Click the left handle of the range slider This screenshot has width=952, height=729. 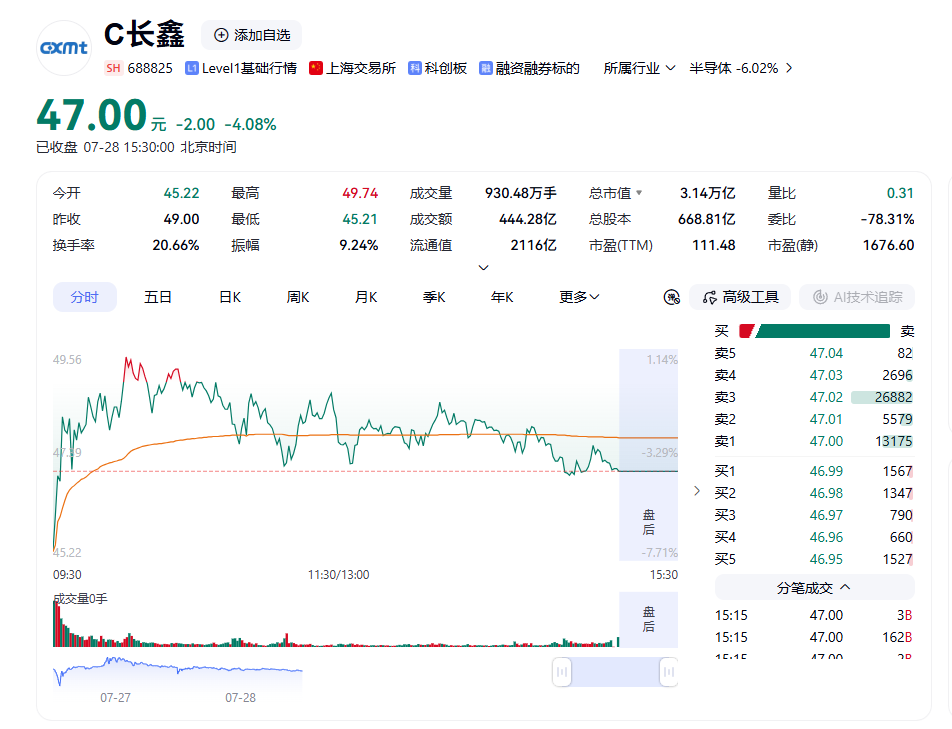(x=562, y=672)
